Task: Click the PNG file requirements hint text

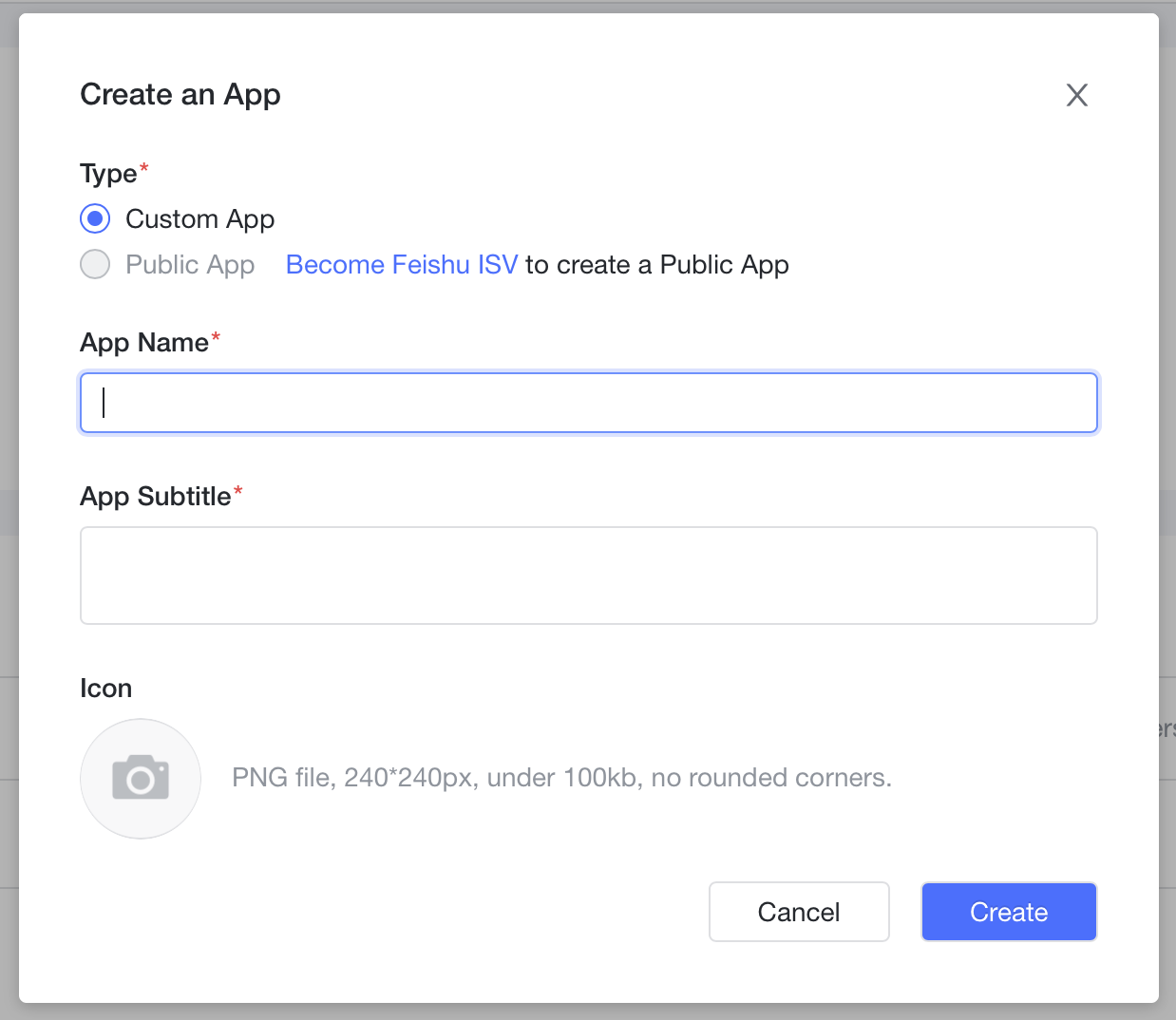Action: [561, 778]
